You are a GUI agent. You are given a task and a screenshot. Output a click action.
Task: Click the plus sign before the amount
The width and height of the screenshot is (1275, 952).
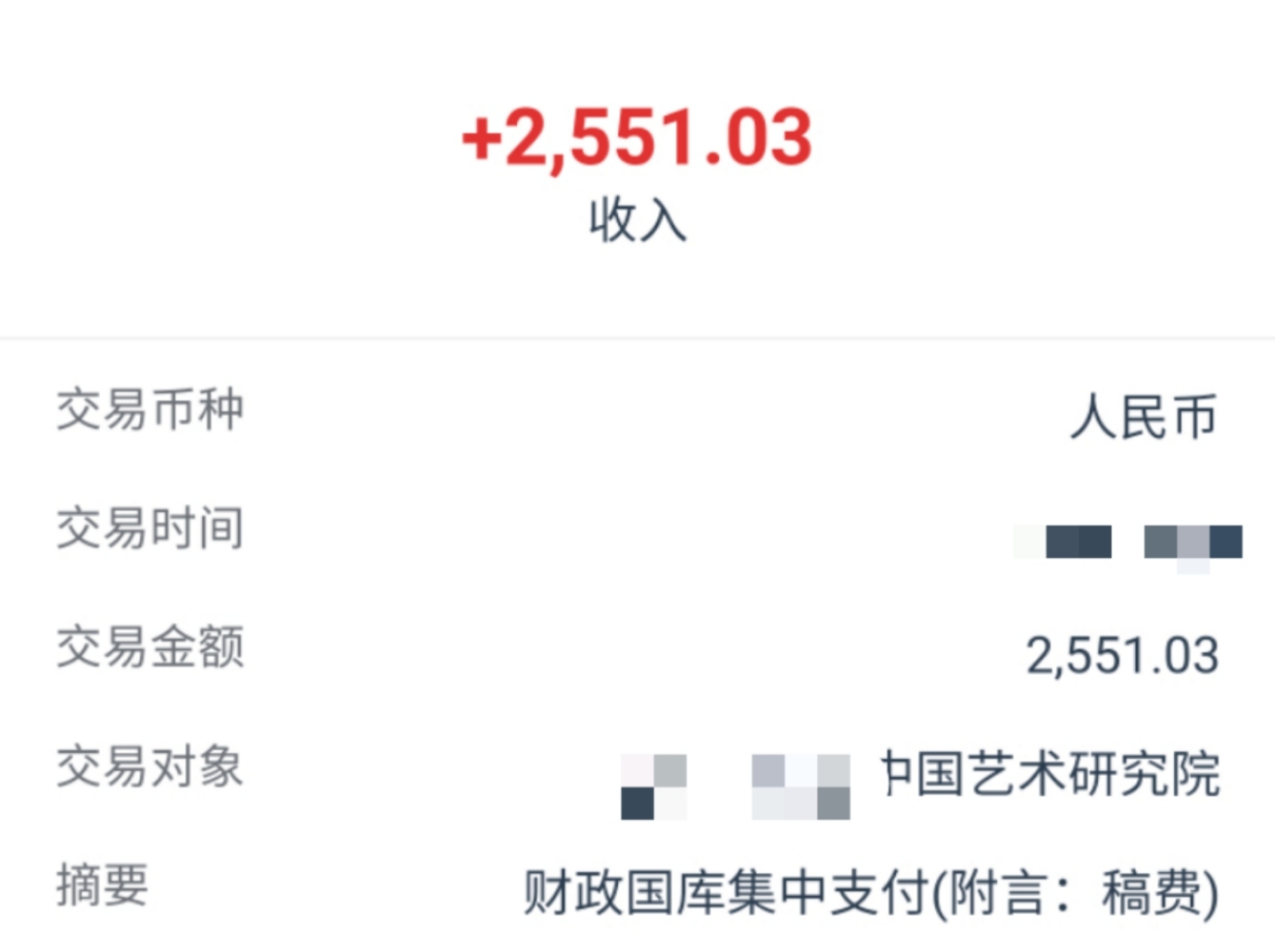point(482,139)
